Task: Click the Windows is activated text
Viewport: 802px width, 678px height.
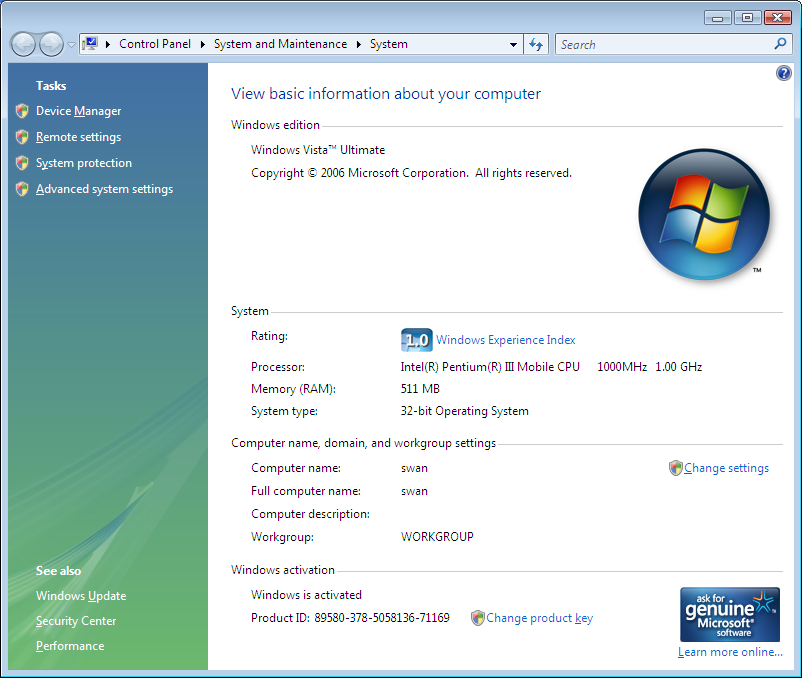Action: click(x=306, y=595)
